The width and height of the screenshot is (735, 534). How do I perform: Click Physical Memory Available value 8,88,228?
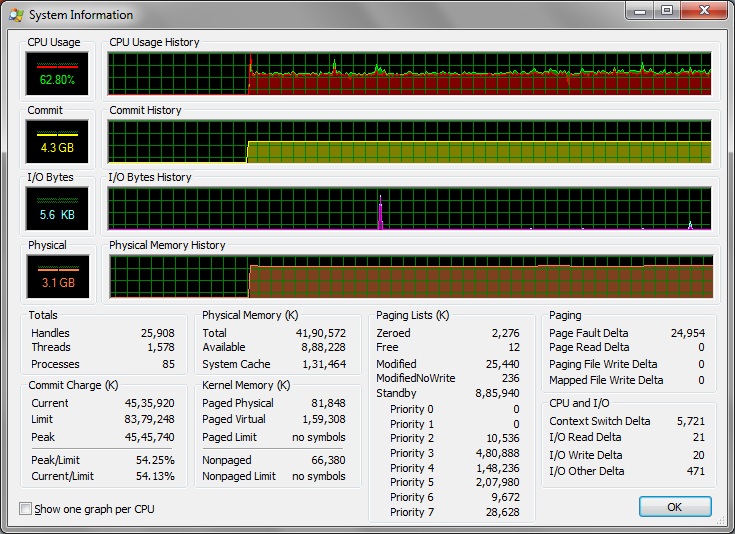pos(323,347)
